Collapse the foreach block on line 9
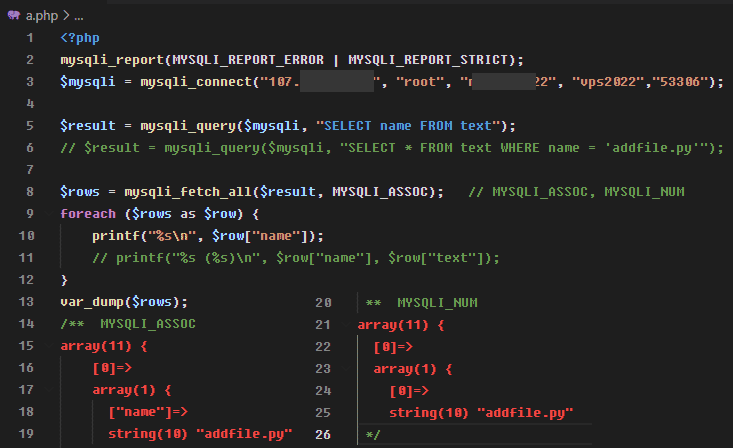This screenshot has width=733, height=448. point(49,214)
